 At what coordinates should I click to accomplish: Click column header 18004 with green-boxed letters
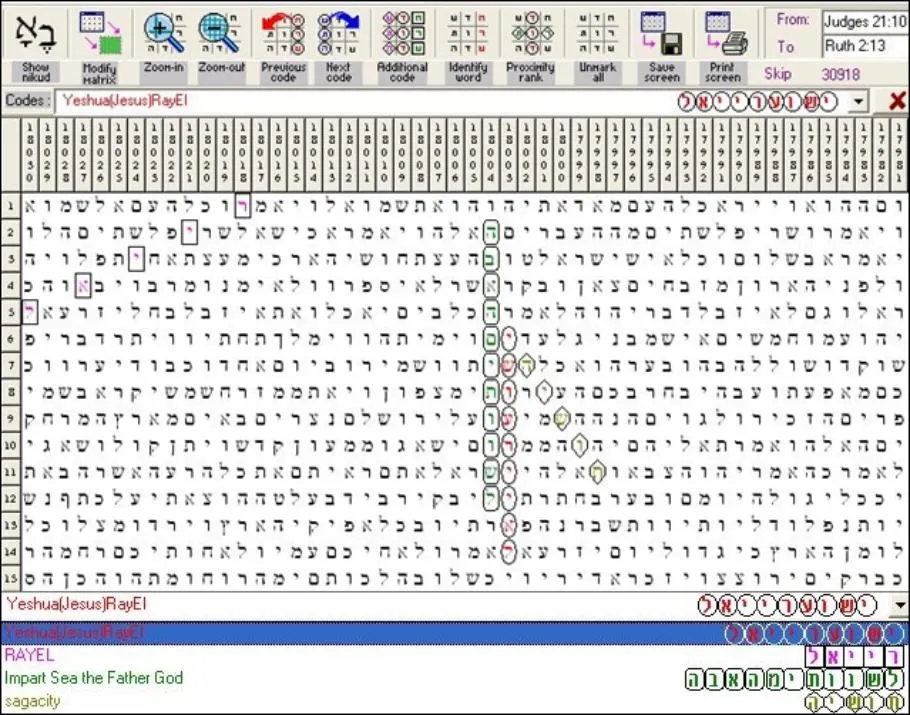pyautogui.click(x=491, y=152)
